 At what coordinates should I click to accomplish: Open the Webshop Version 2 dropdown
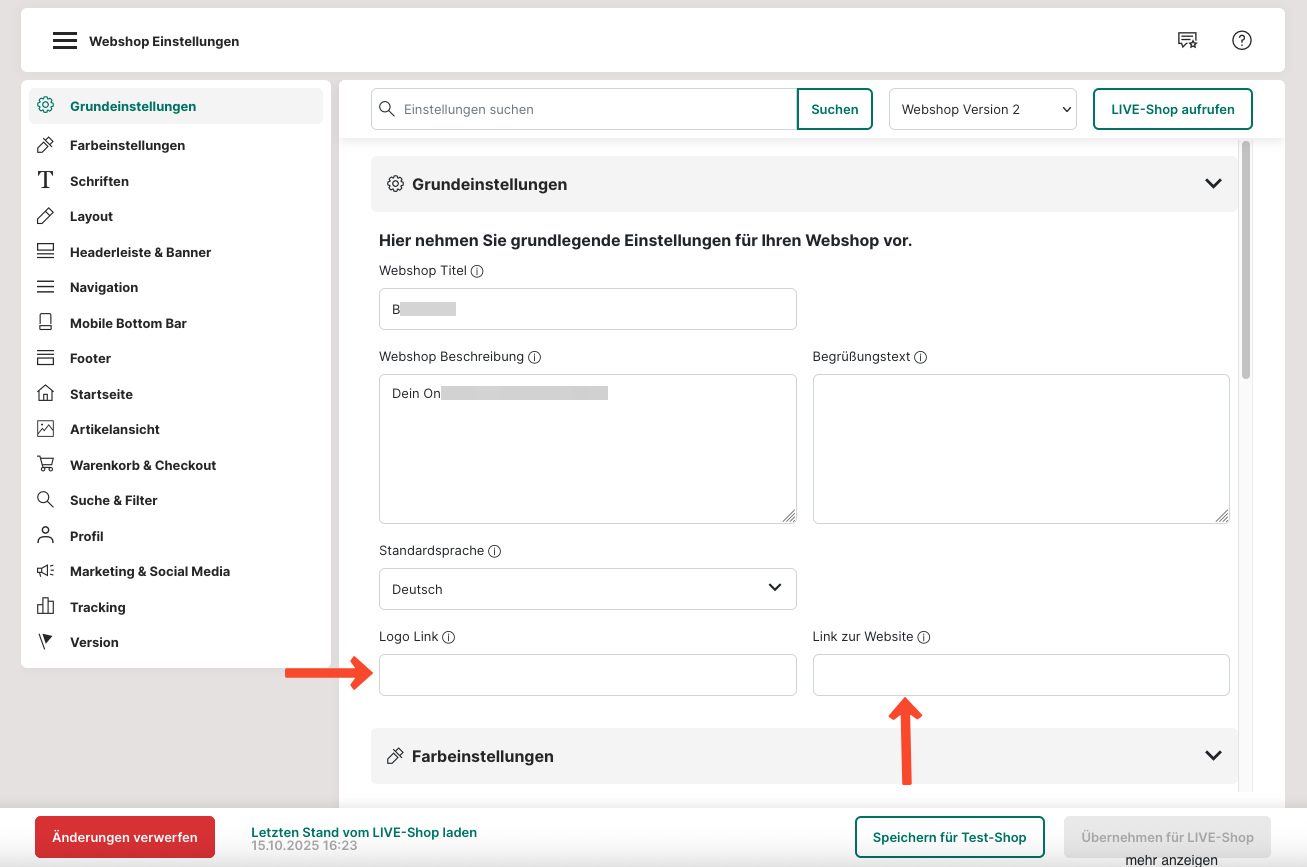(x=982, y=110)
